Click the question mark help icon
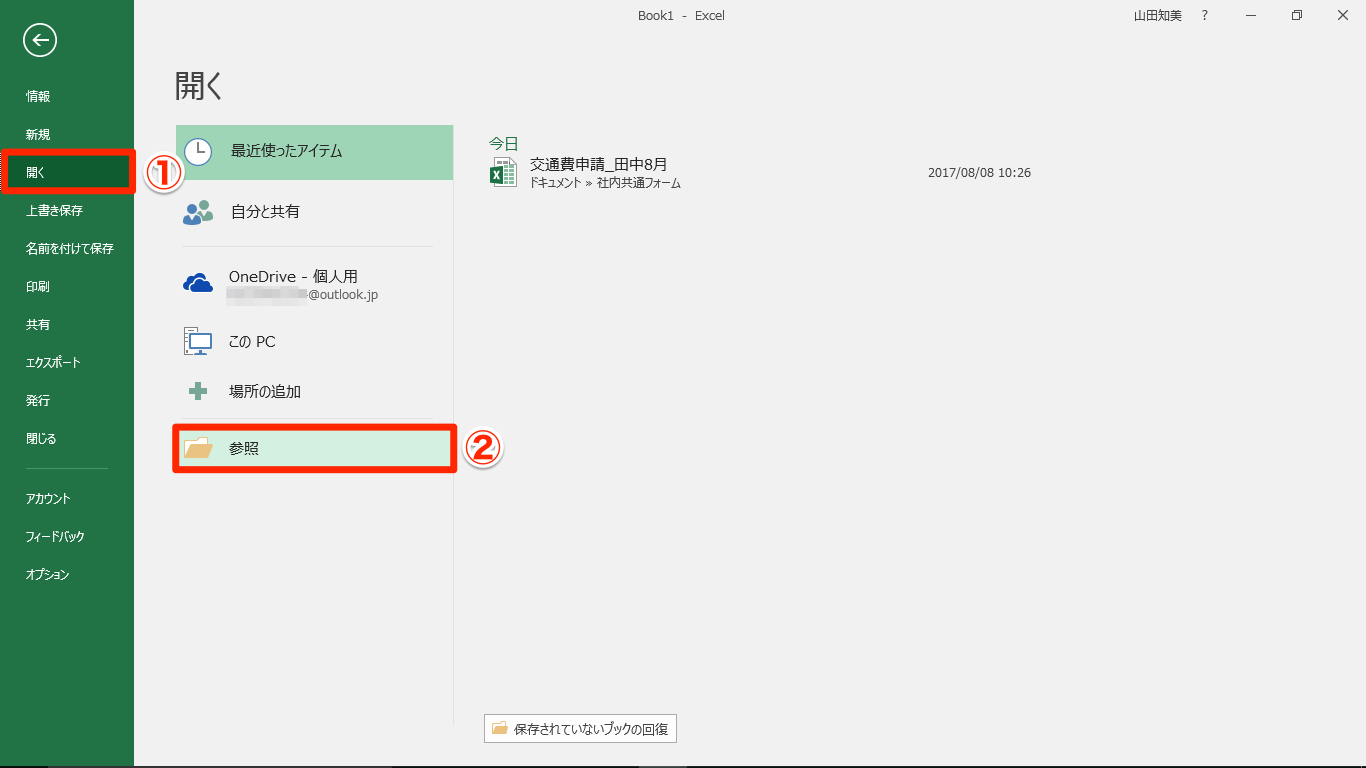Screen dimensions: 1366x768 pos(1205,15)
